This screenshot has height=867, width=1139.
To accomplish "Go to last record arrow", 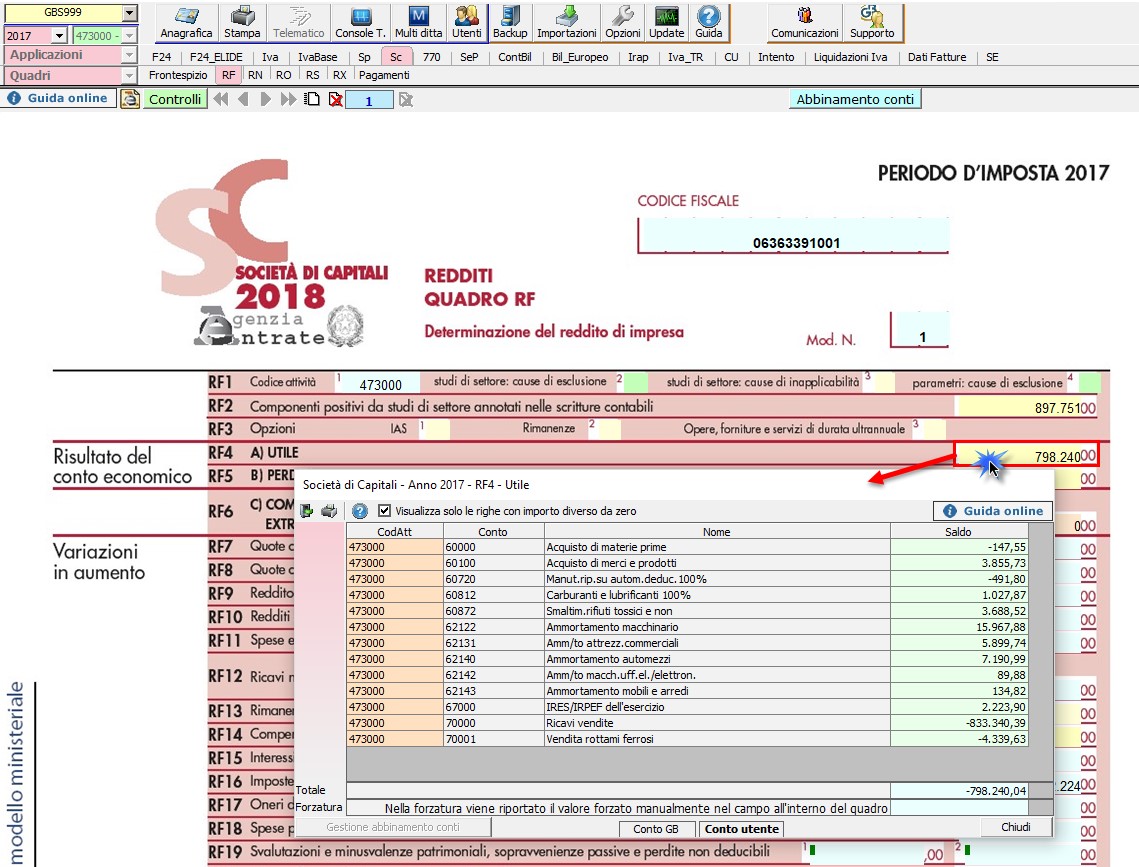I will 288,99.
